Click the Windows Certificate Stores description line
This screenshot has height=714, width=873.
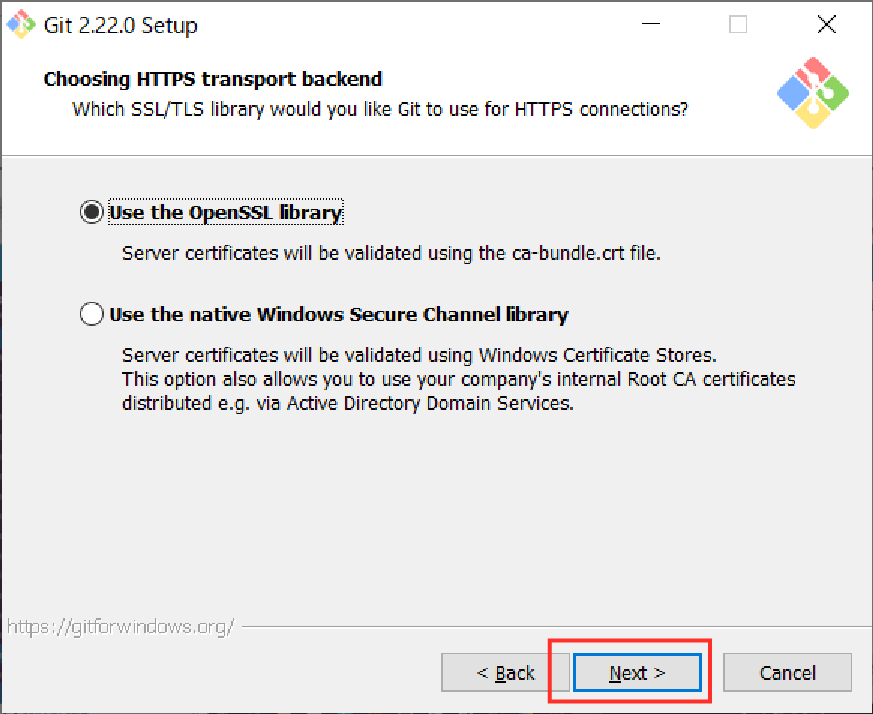point(419,355)
